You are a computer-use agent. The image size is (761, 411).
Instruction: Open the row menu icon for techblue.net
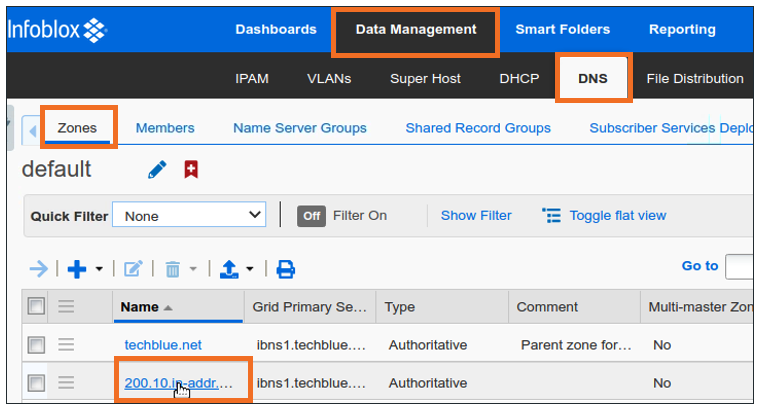pyautogui.click(x=66, y=345)
